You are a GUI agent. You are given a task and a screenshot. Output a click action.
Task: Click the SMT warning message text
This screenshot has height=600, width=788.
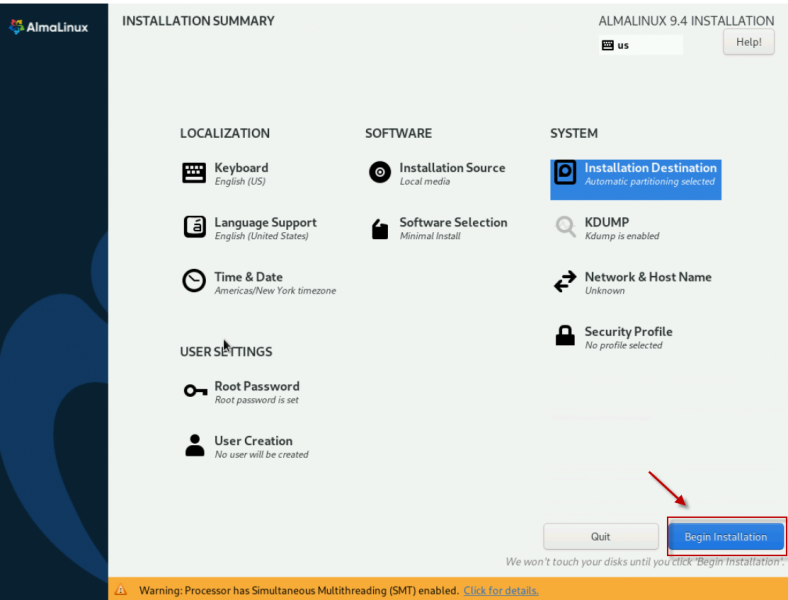point(299,590)
